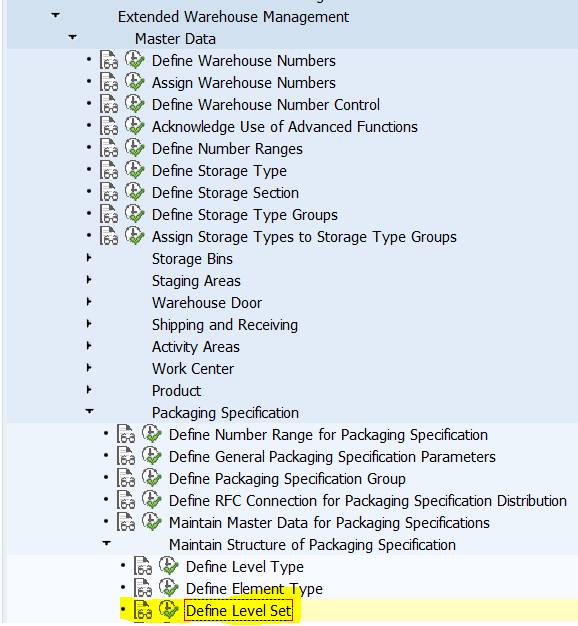Execute activity icon for Define Packaging Specification Group

click(x=152, y=478)
